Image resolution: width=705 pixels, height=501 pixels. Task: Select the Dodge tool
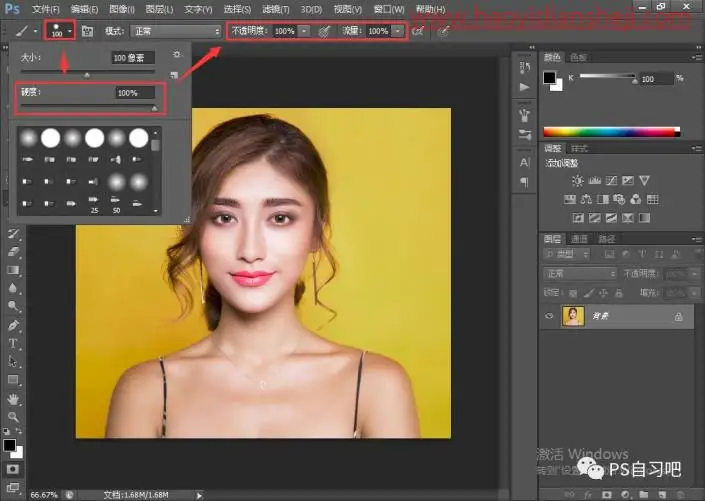tap(13, 306)
